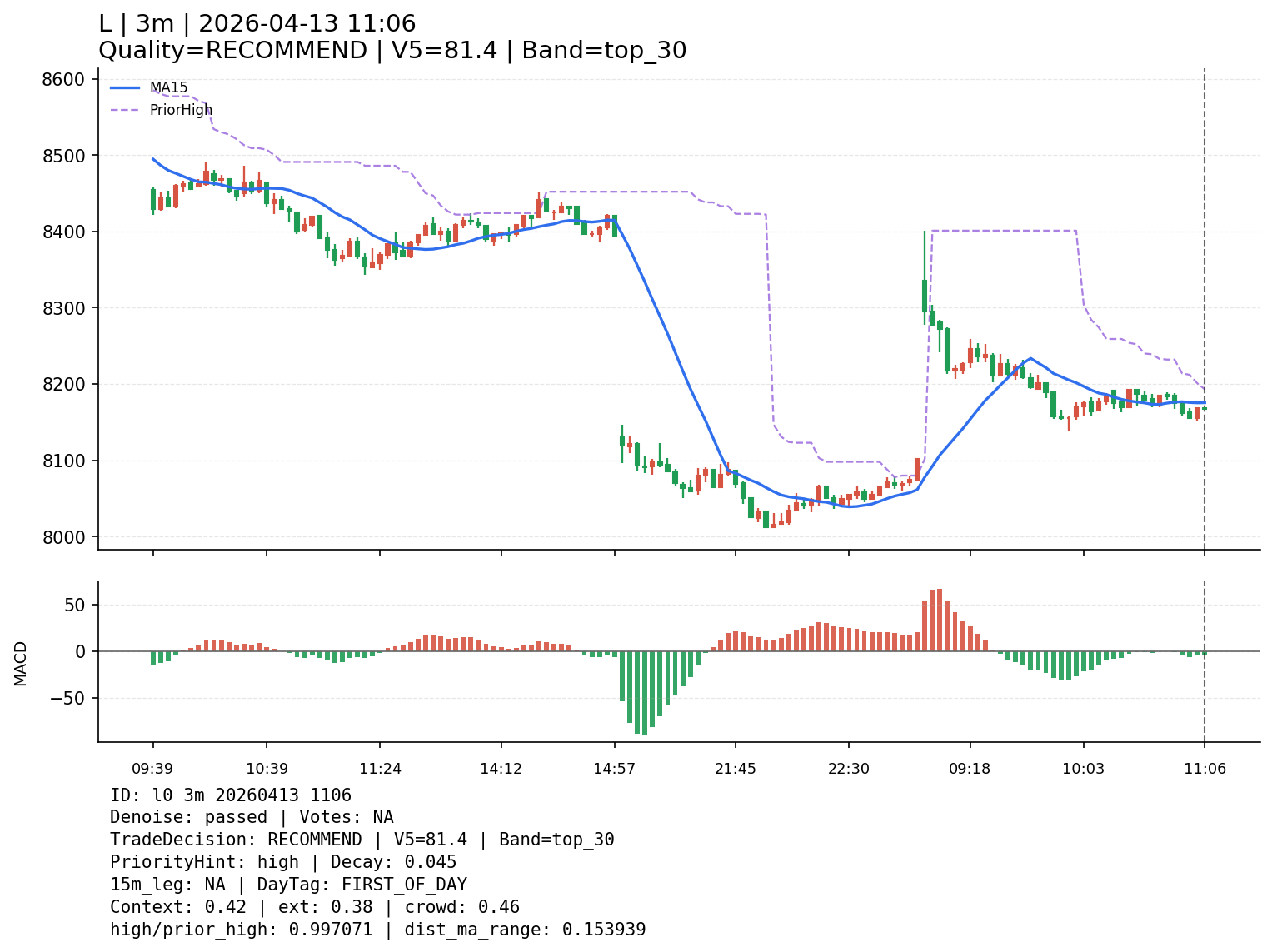Click the −50 MACD axis label
Screen dimensions: 1272x952
[68, 698]
